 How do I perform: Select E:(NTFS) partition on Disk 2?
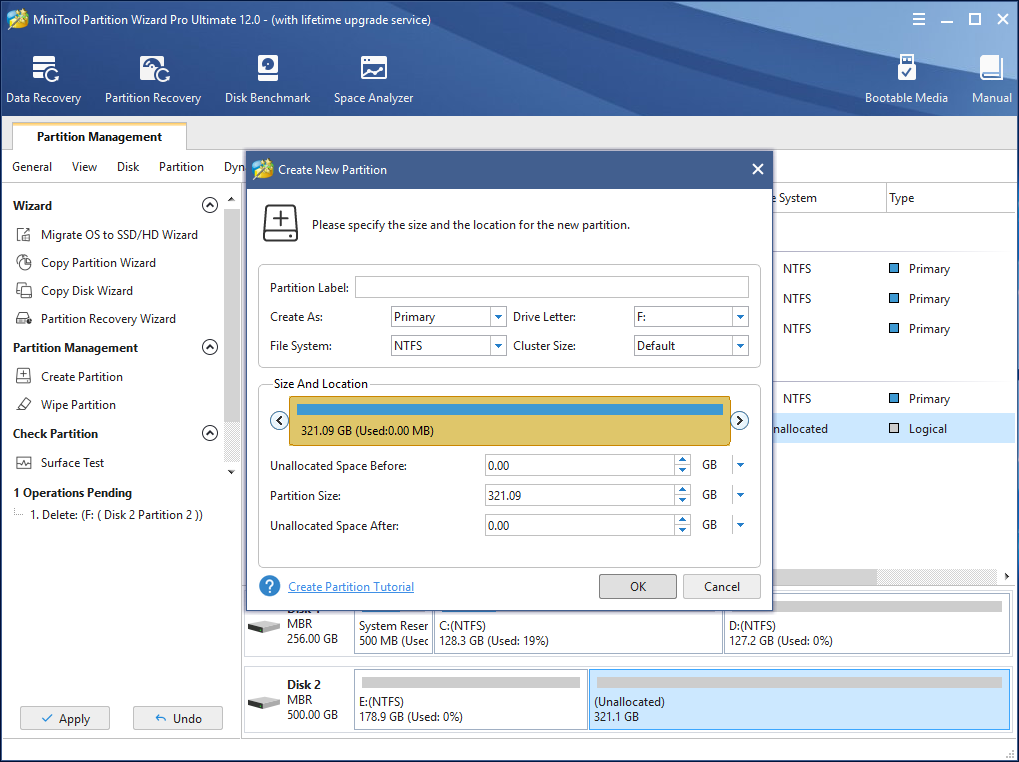(471, 700)
